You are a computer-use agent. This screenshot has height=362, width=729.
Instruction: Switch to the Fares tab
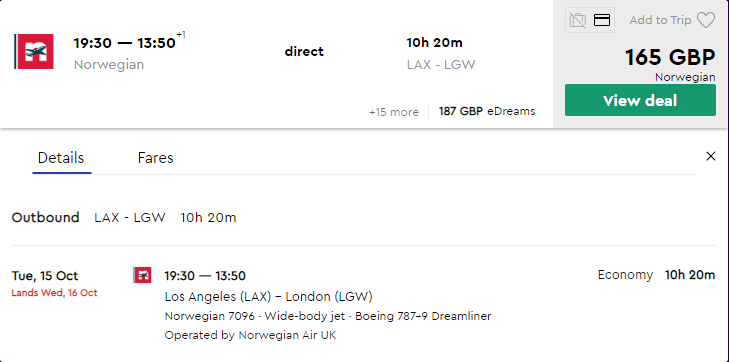[x=156, y=158]
